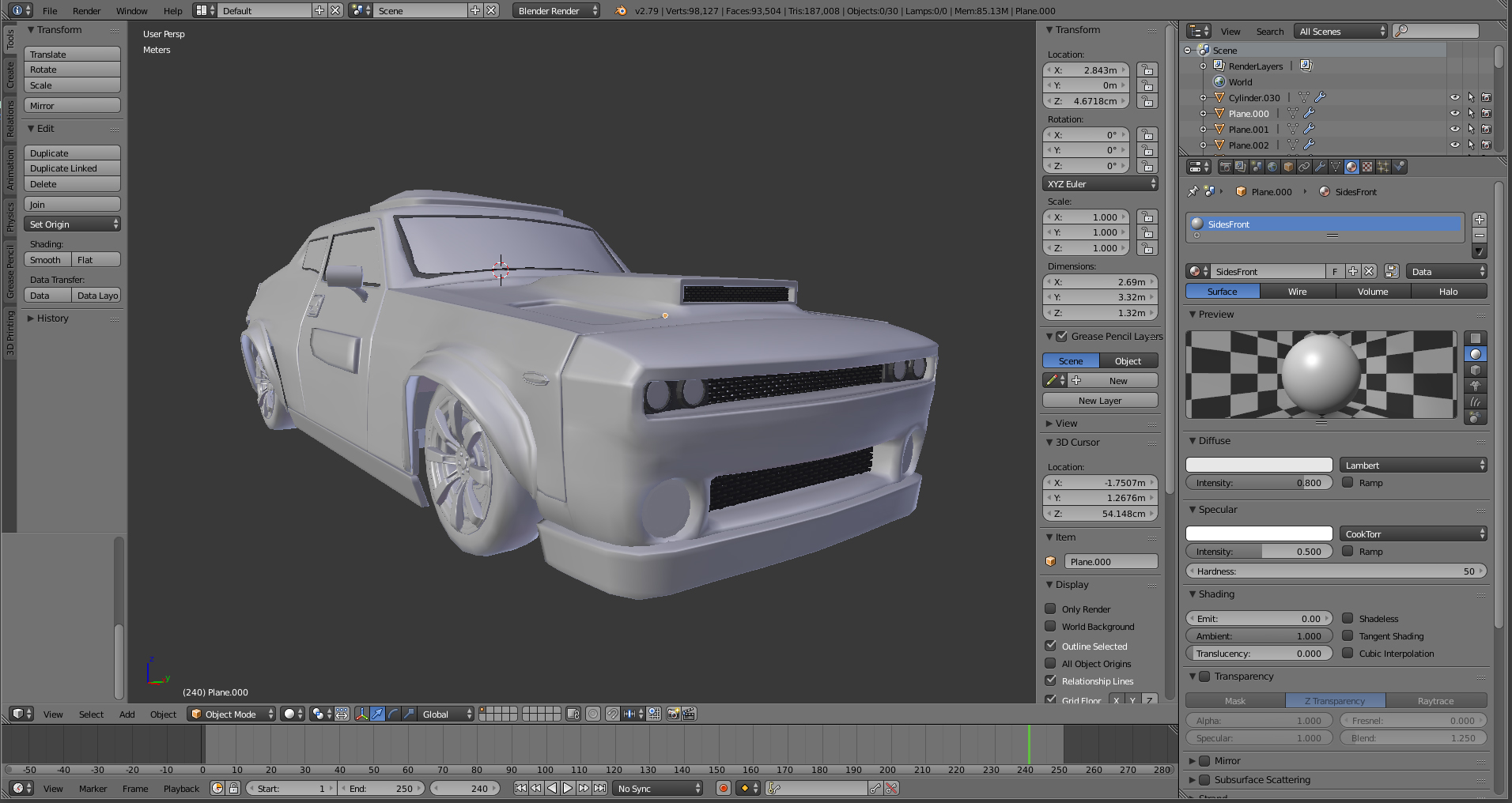
Task: Enable the Only Render checkbox
Action: click(x=1051, y=609)
